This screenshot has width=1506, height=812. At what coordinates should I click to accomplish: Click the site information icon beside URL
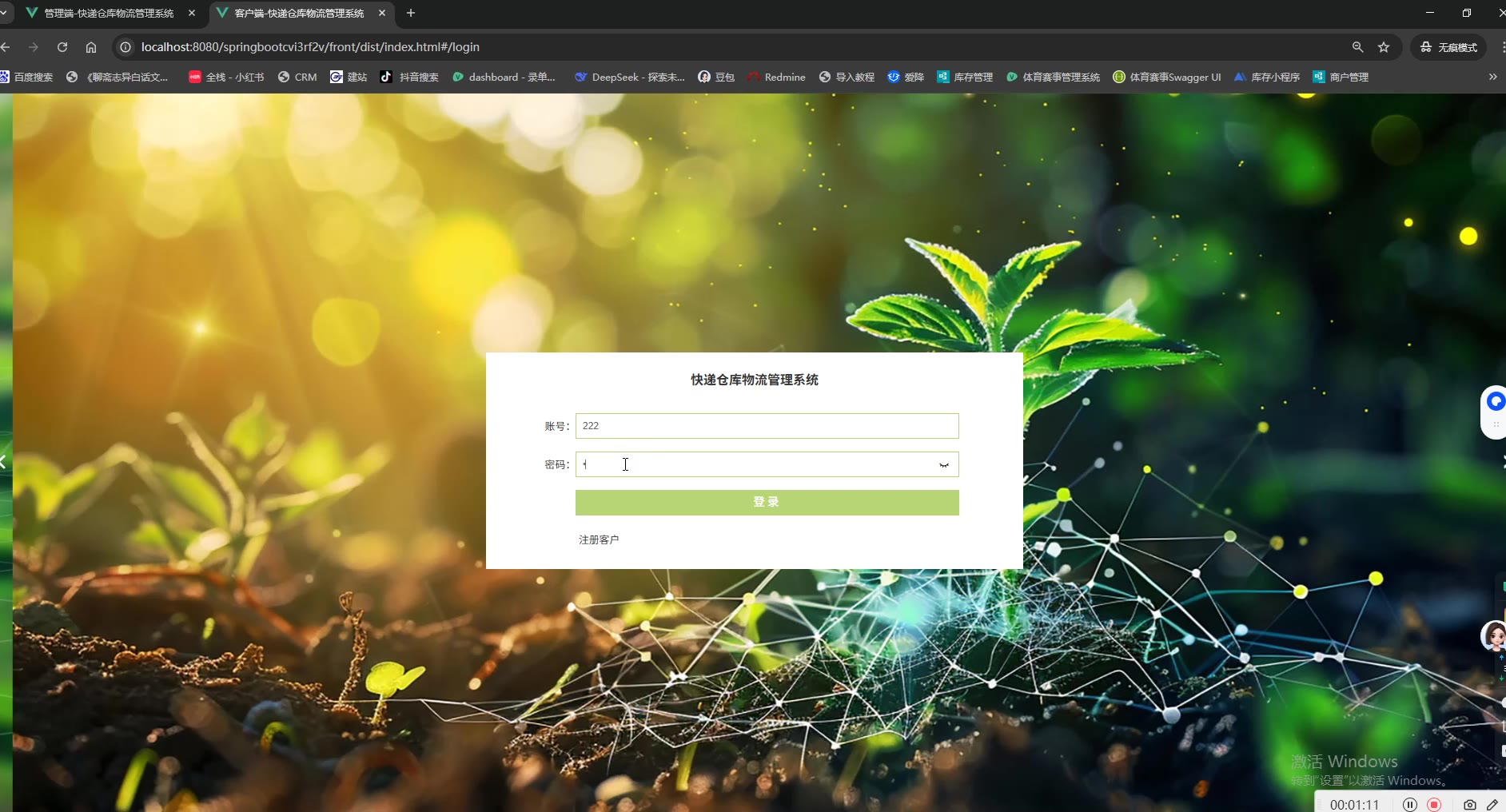pyautogui.click(x=125, y=47)
